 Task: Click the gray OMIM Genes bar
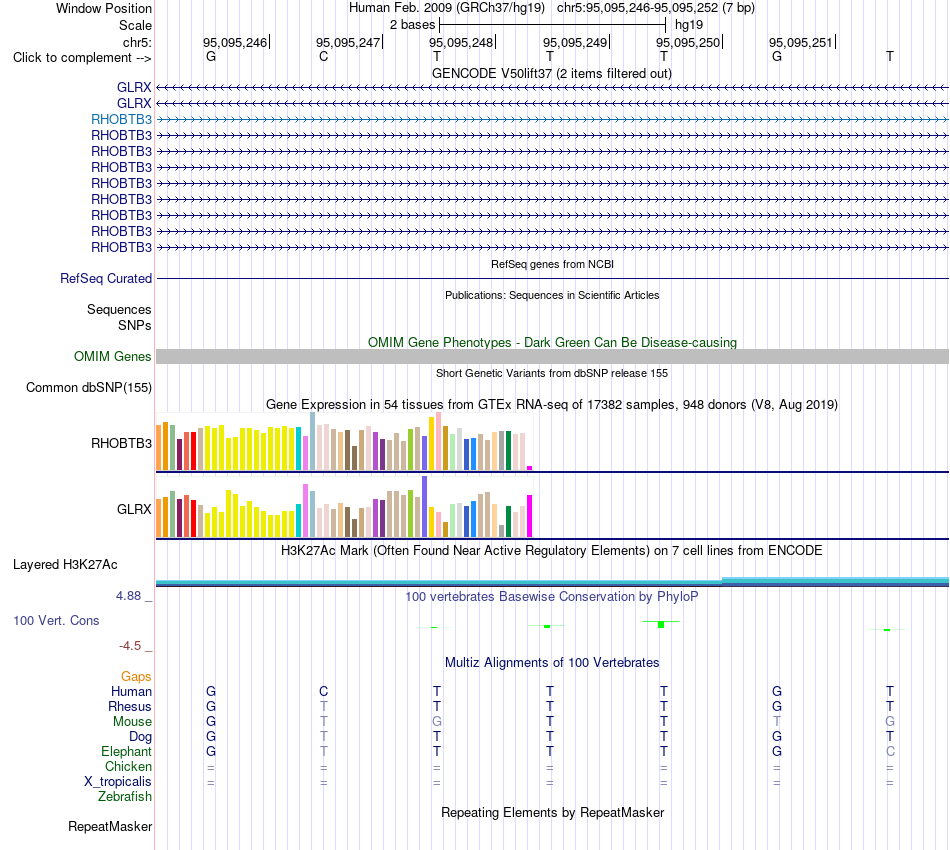tap(552, 356)
